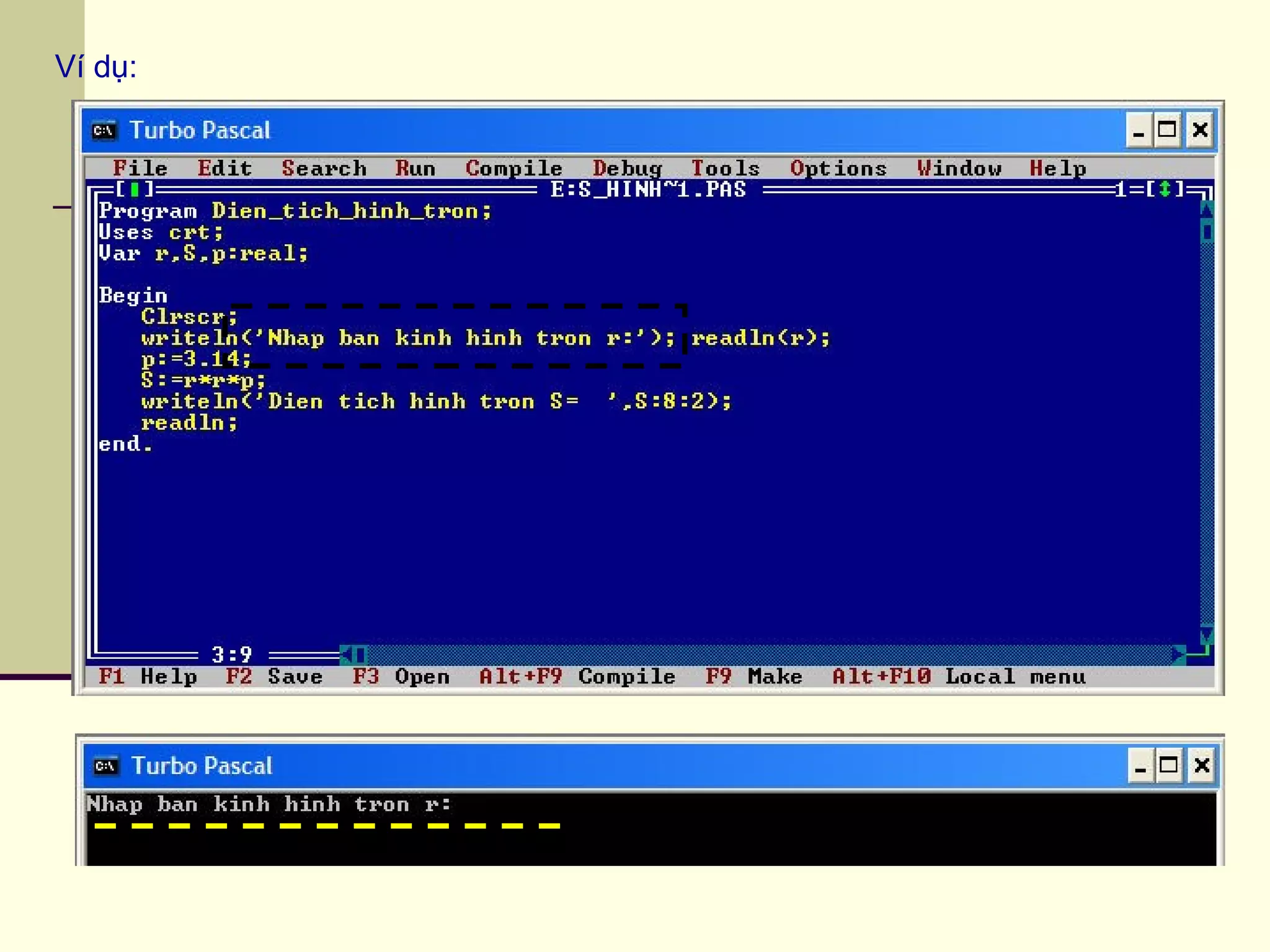Screen dimensions: 1270x952
Task: Click F3 Open in status bar
Action: point(401,676)
